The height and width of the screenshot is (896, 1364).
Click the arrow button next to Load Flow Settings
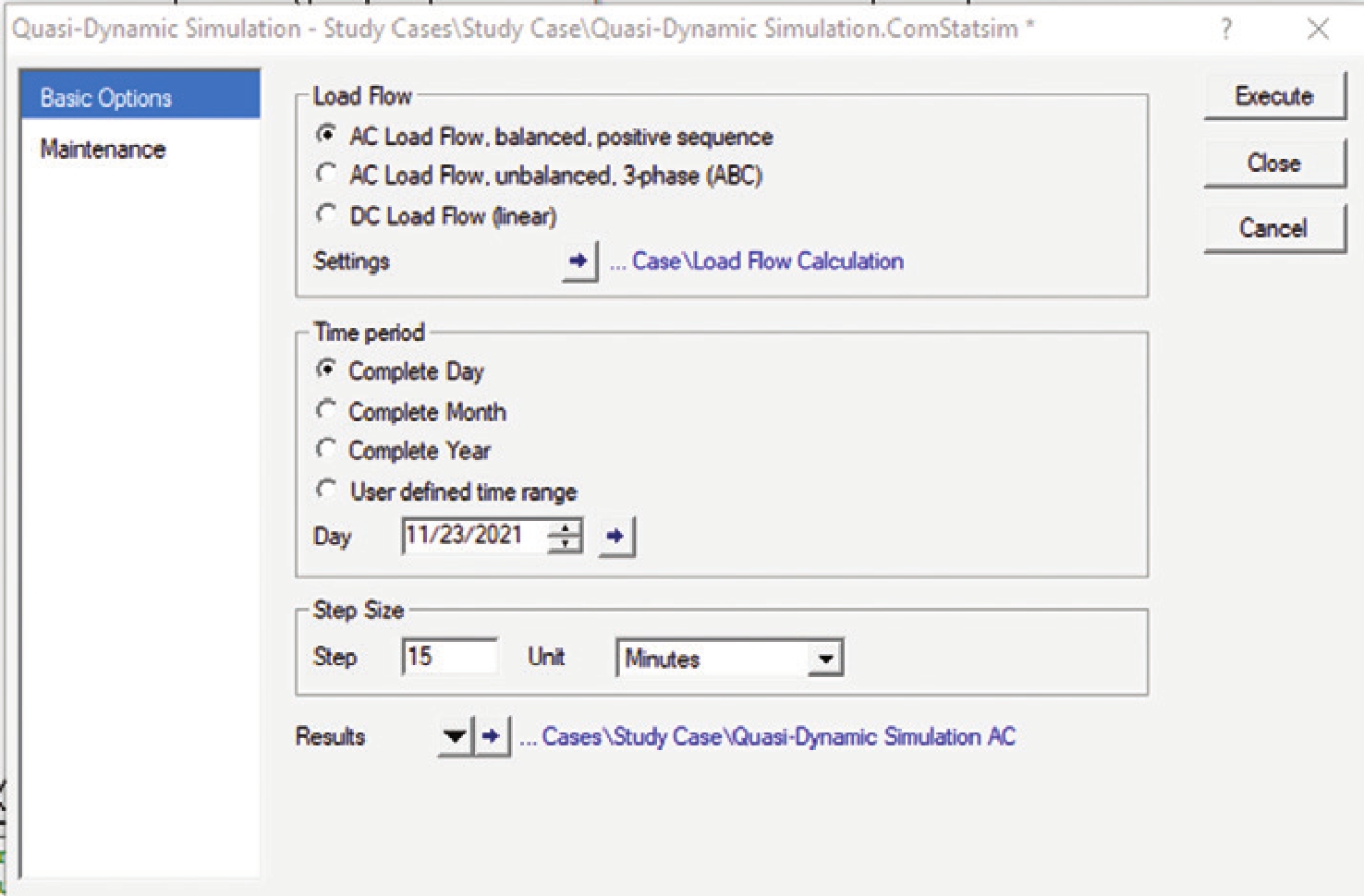pos(579,261)
